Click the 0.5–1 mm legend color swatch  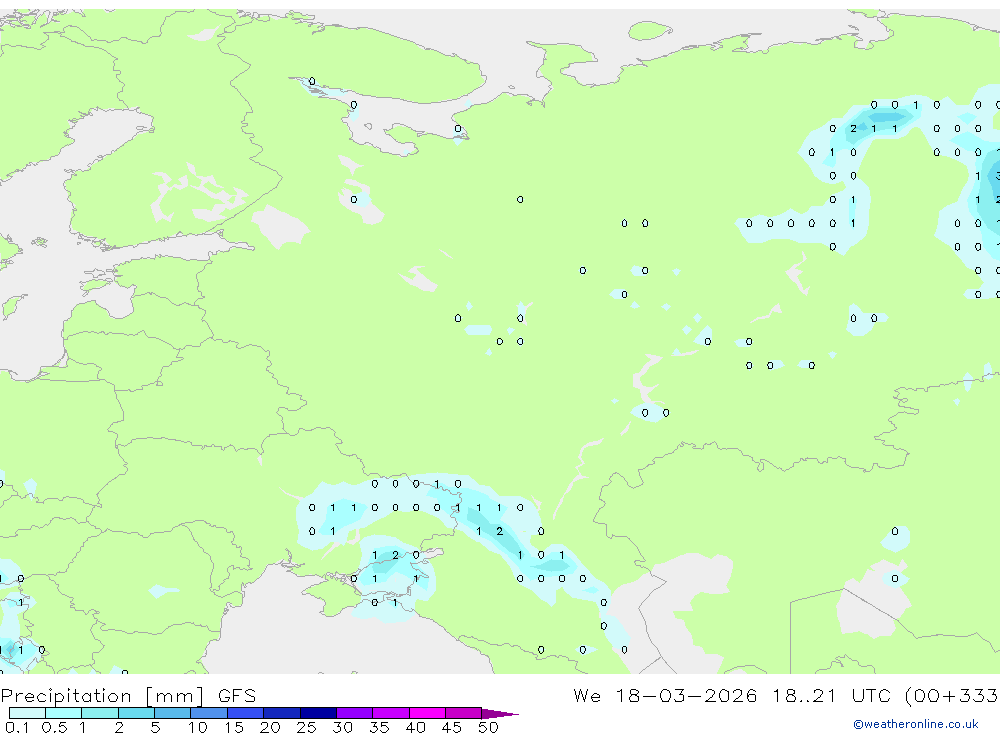pos(64,713)
